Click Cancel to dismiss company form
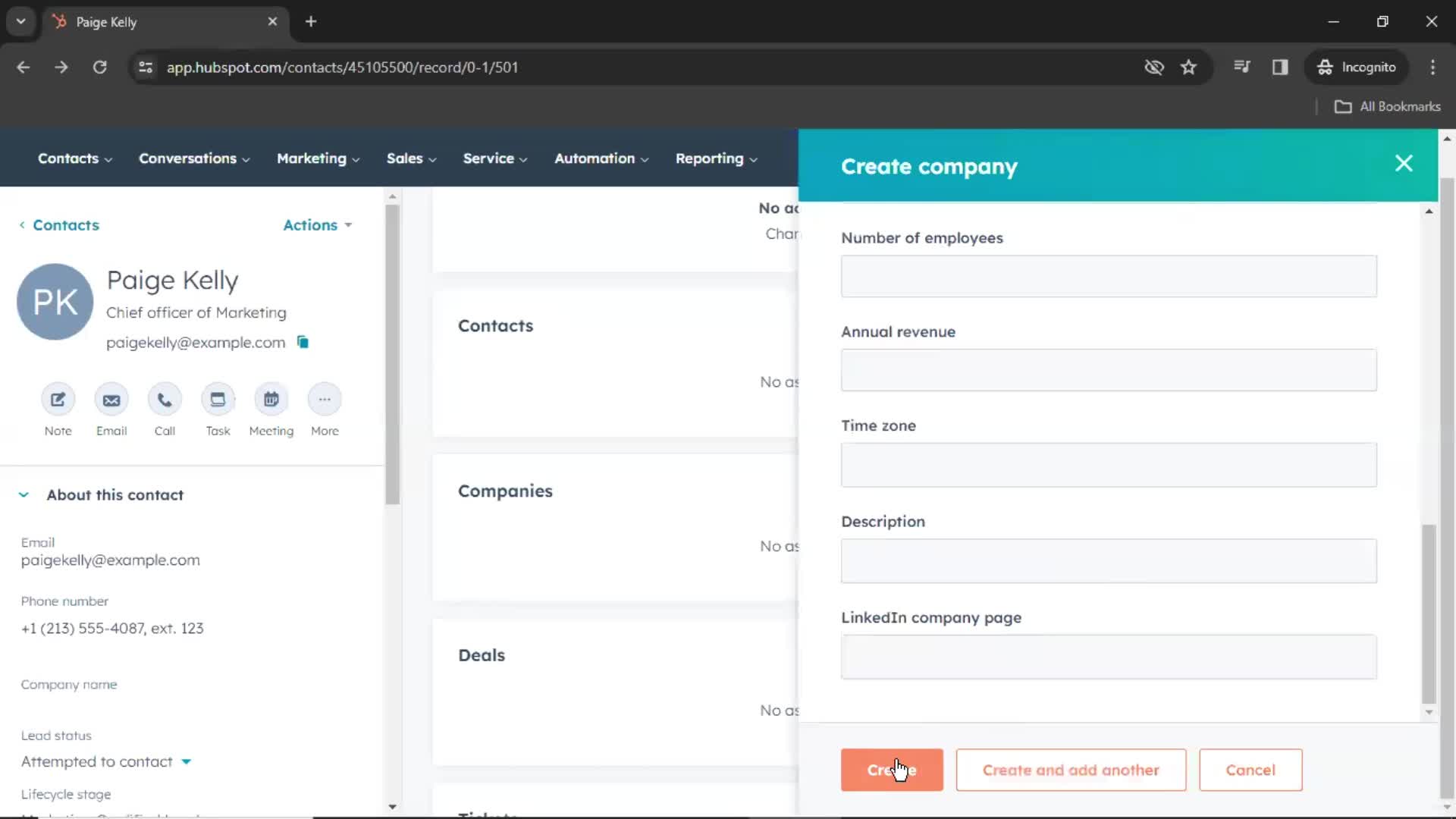The image size is (1456, 819). coord(1250,770)
